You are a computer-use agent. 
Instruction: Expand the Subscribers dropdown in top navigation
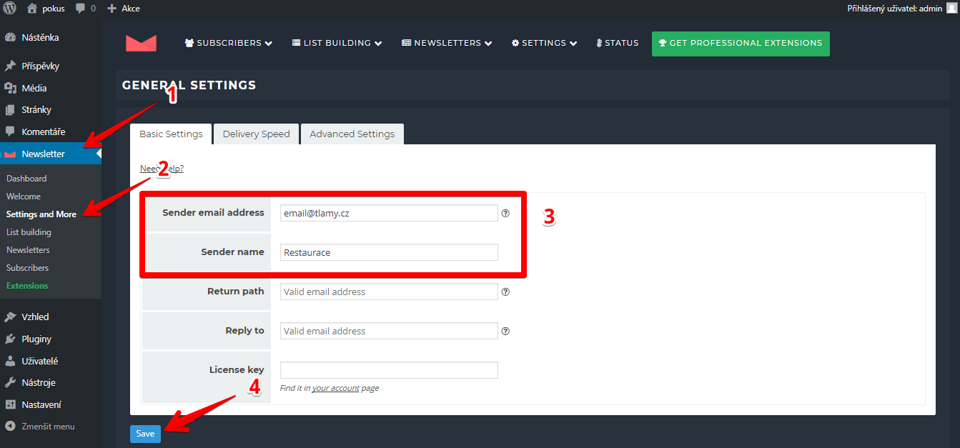pyautogui.click(x=228, y=43)
